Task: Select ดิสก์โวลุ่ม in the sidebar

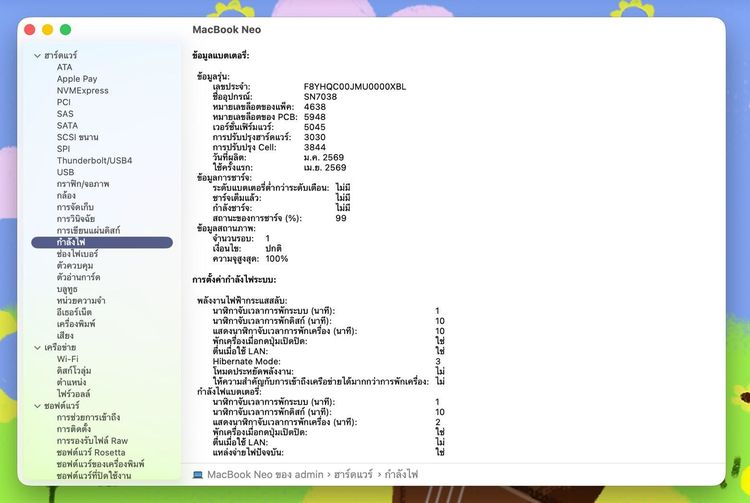Action: point(74,371)
